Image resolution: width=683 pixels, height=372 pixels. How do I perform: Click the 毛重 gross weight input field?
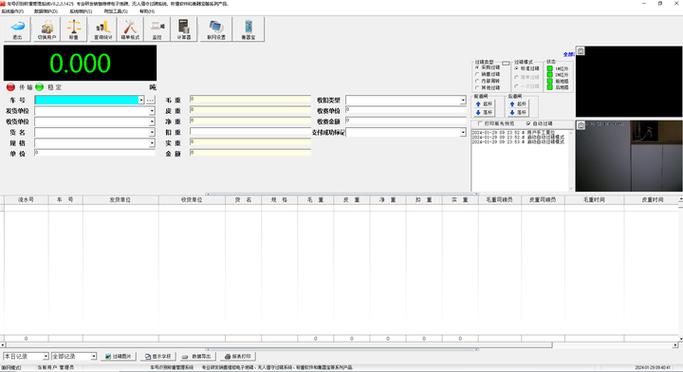coord(250,100)
